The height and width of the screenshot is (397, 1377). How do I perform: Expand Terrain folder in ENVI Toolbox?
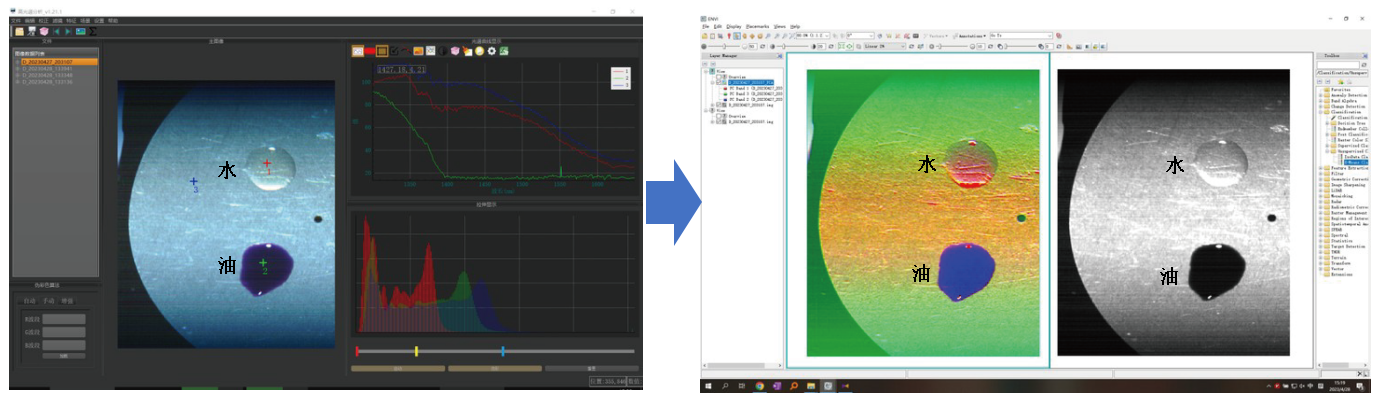[1320, 257]
